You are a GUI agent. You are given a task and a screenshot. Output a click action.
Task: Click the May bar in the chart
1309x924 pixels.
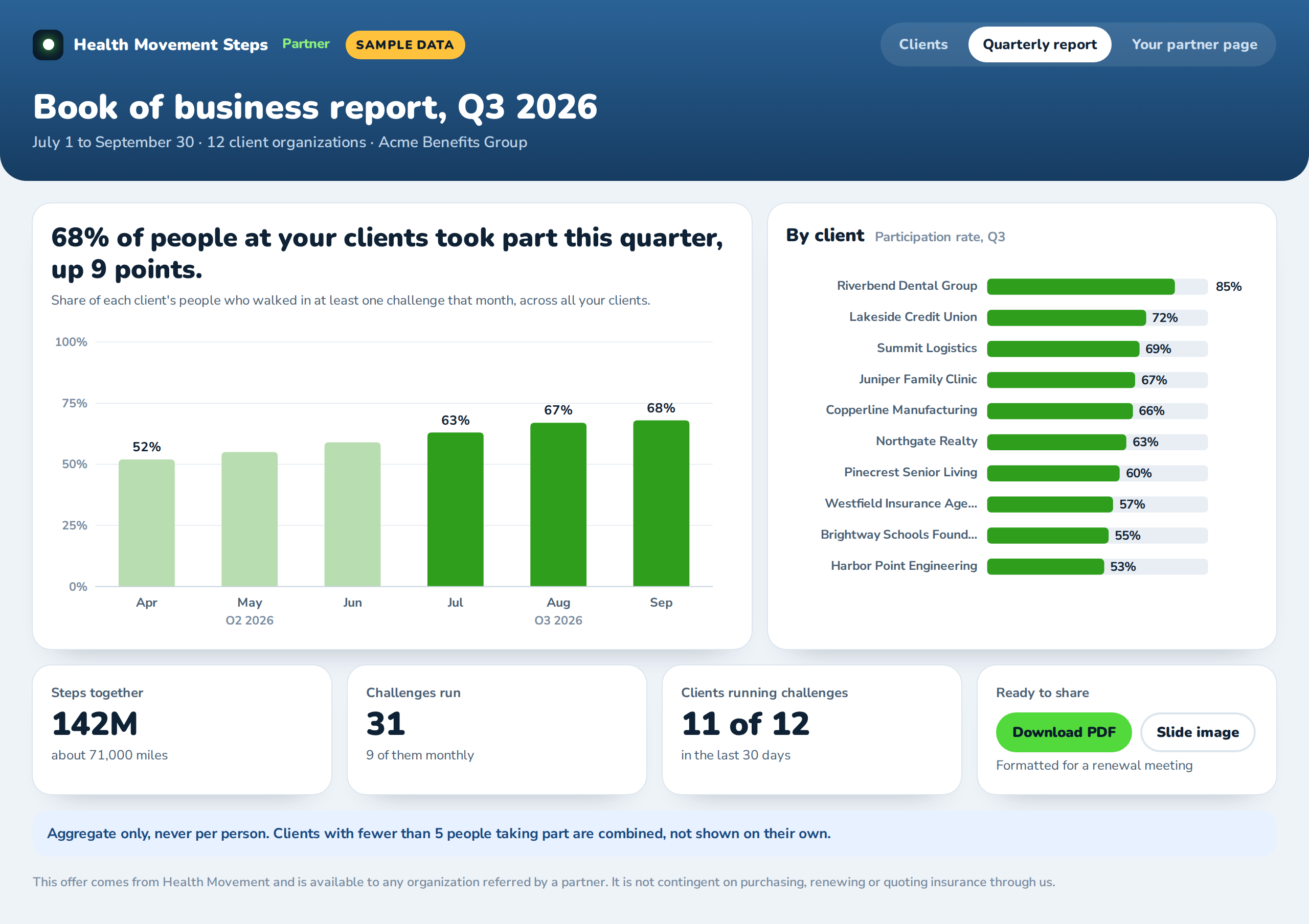click(249, 519)
